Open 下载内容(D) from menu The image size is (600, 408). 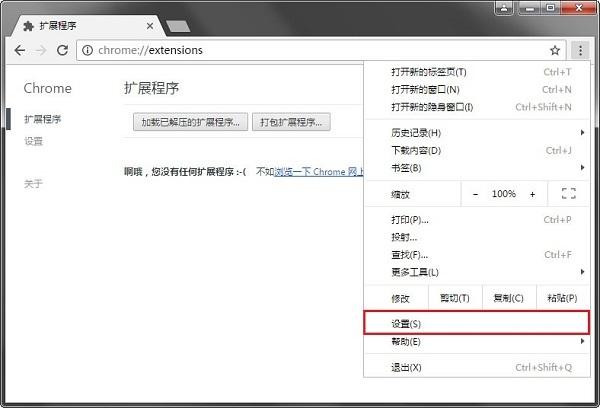[476, 150]
